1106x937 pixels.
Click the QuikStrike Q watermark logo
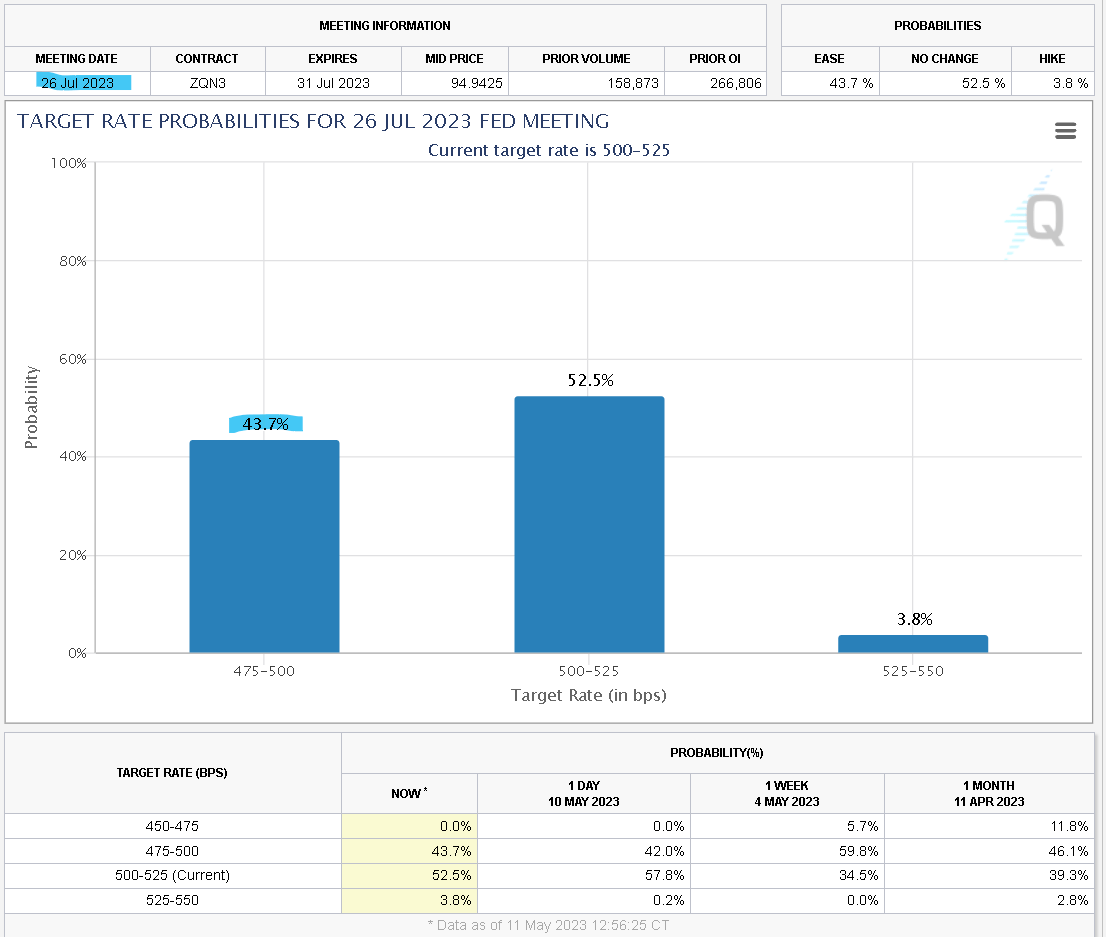point(1036,217)
